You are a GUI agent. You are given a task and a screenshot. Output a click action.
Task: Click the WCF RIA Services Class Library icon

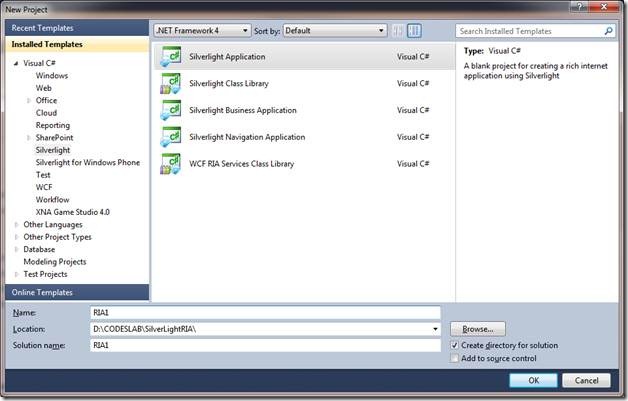point(170,164)
